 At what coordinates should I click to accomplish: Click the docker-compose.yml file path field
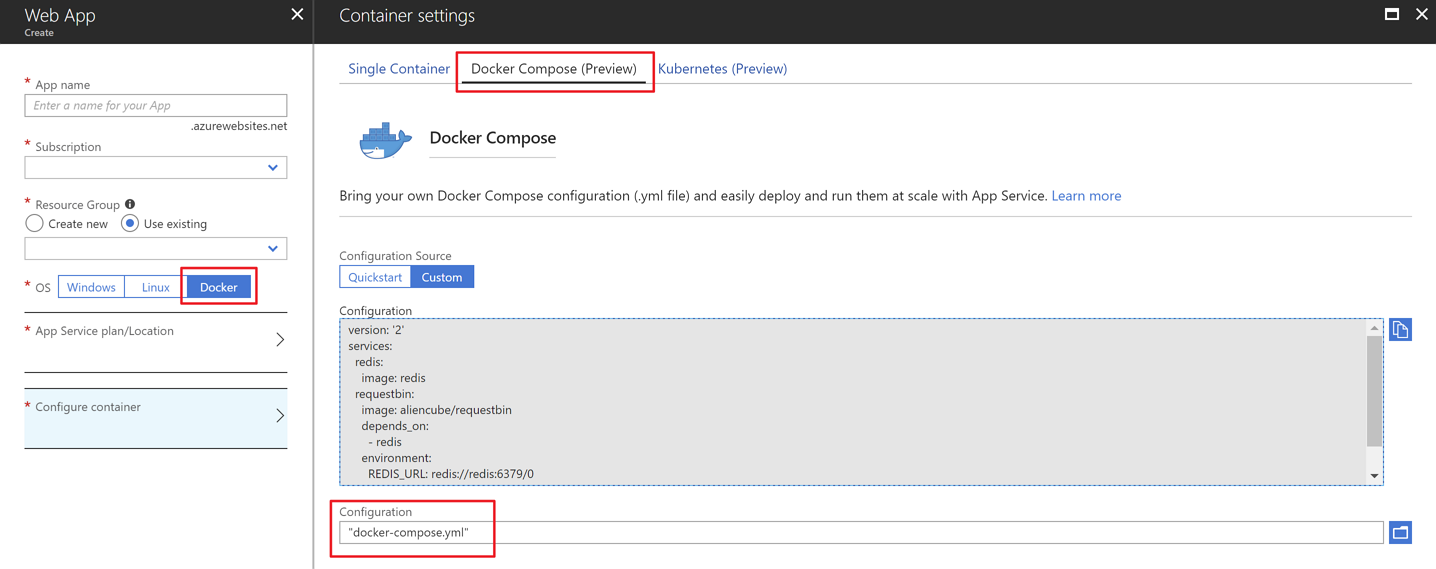click(861, 533)
